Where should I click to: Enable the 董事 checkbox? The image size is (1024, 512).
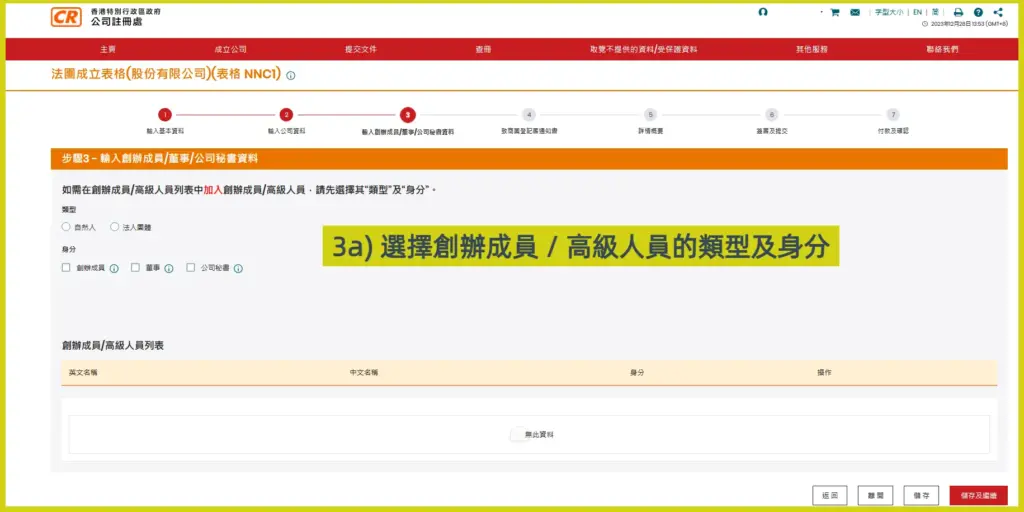[136, 268]
